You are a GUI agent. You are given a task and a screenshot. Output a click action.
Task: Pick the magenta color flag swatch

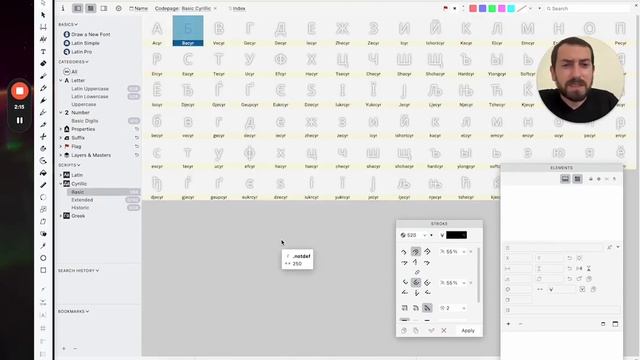point(501,8)
